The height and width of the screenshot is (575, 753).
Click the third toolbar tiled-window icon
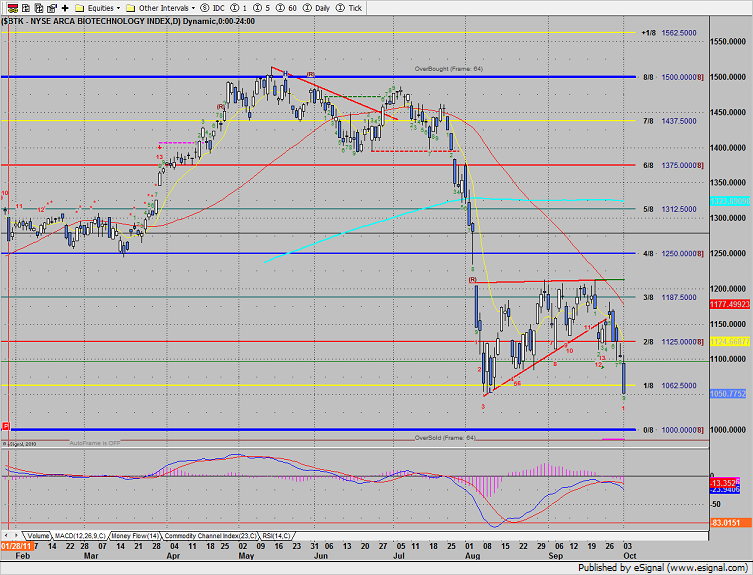[39, 8]
